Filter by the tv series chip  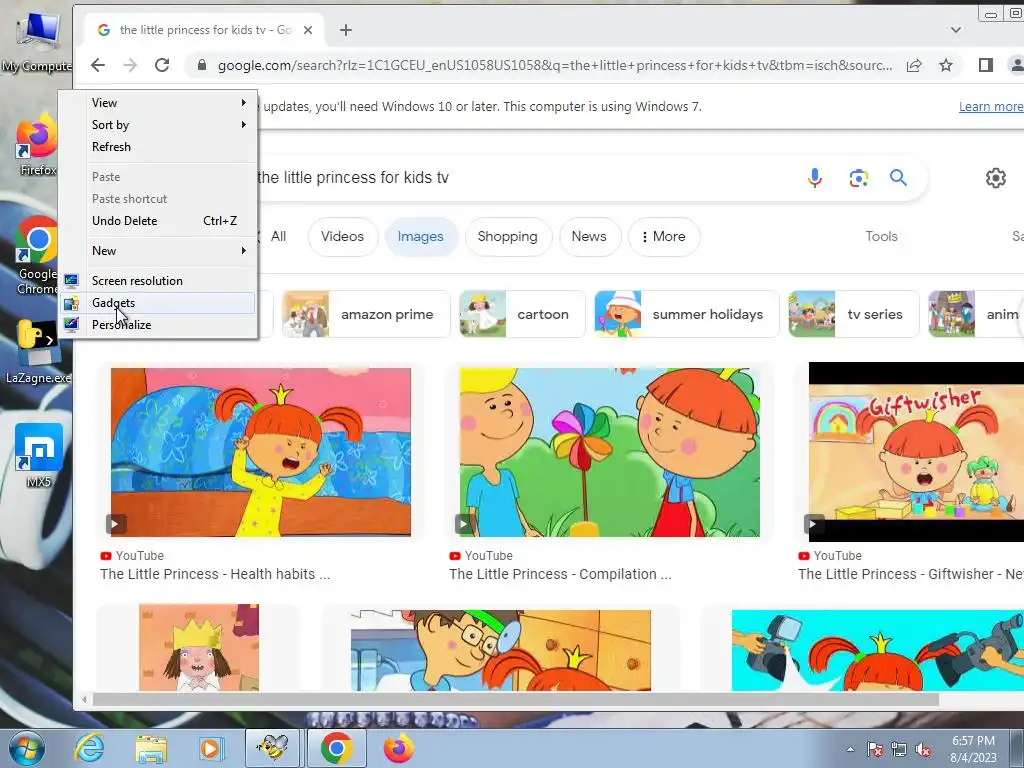click(854, 314)
